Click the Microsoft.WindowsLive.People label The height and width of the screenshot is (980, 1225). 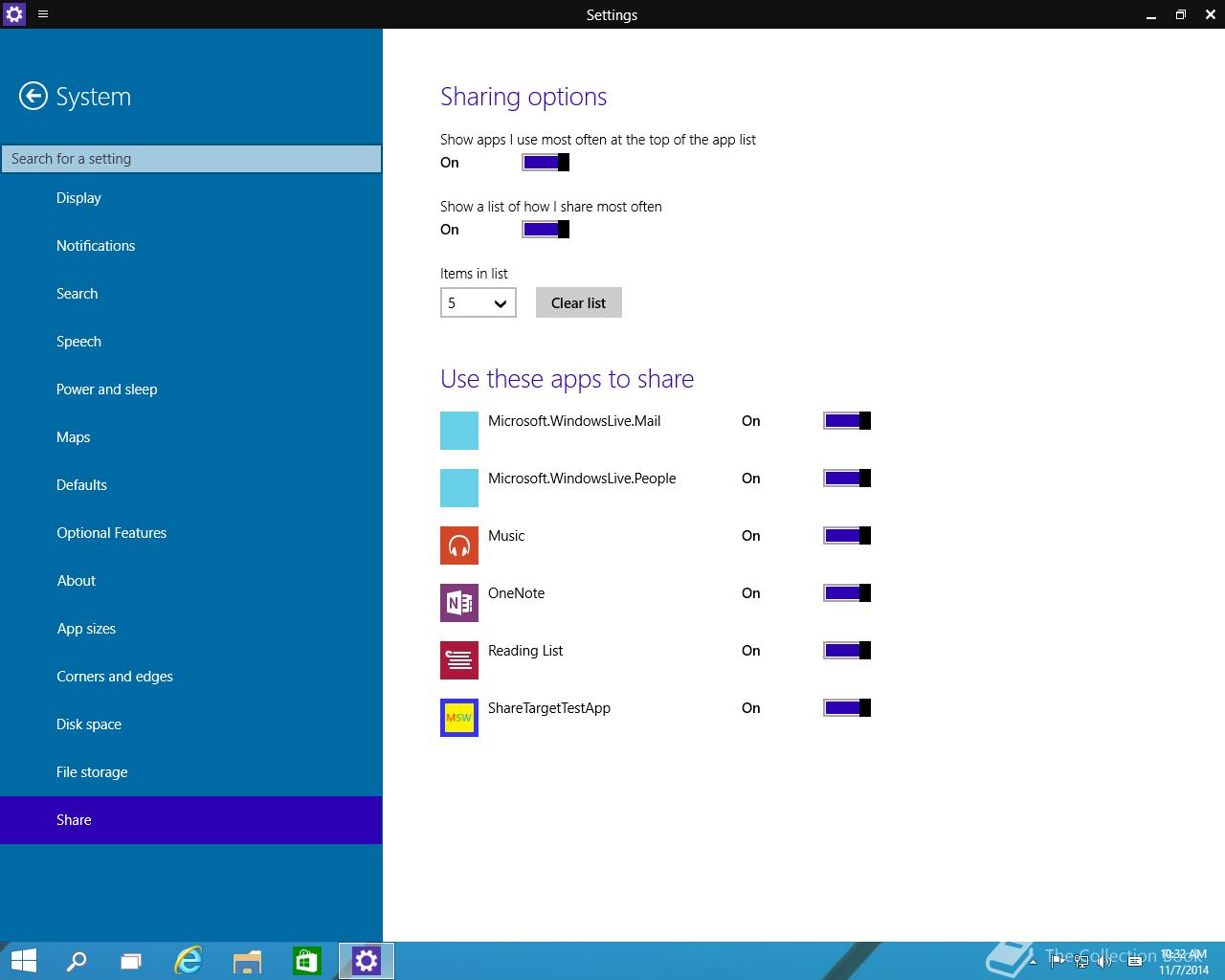(582, 479)
